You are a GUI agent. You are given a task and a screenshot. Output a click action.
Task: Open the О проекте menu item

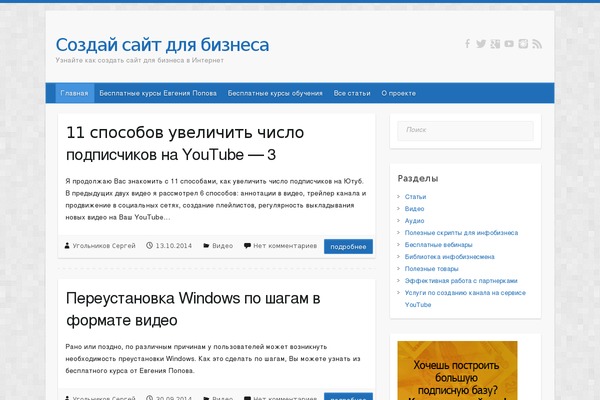click(x=398, y=93)
